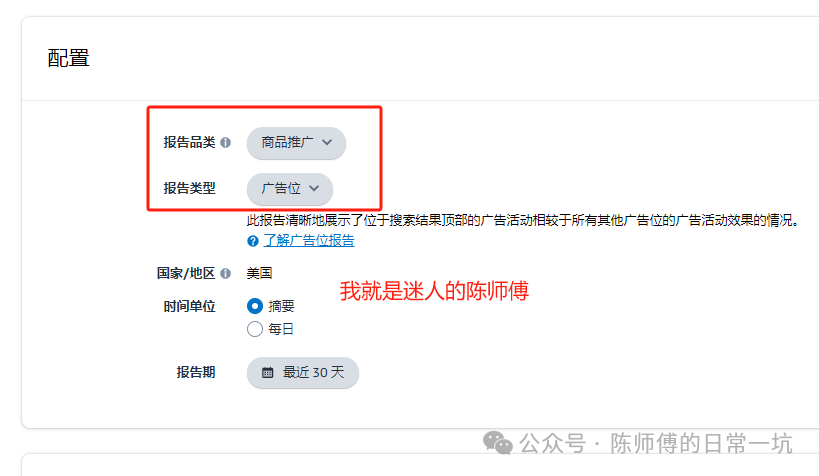This screenshot has width=819, height=476.
Task: Click the calendar icon in 报告期 button
Action: tap(267, 373)
